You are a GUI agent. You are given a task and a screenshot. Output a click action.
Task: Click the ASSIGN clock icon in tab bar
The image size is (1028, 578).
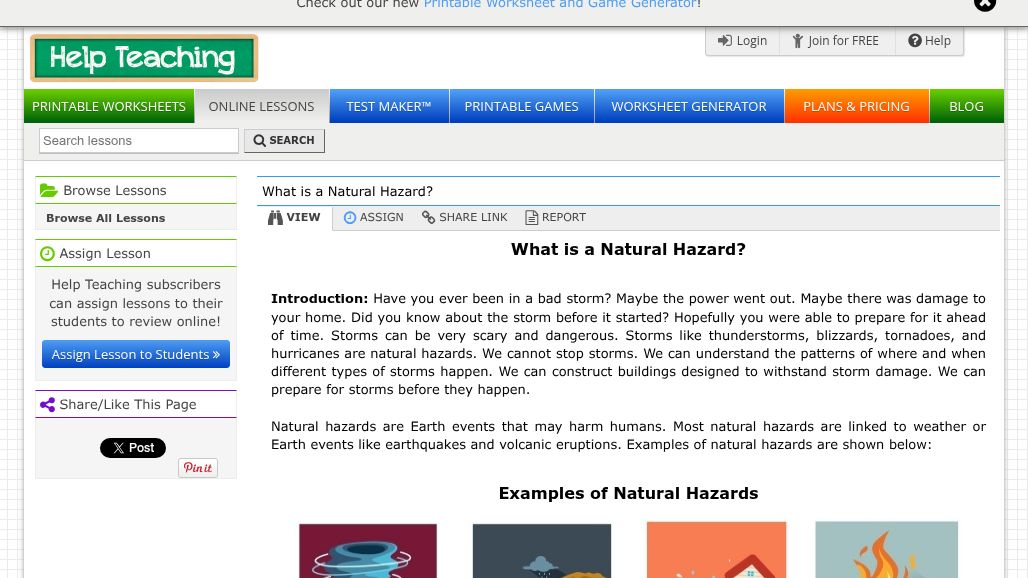[350, 218]
